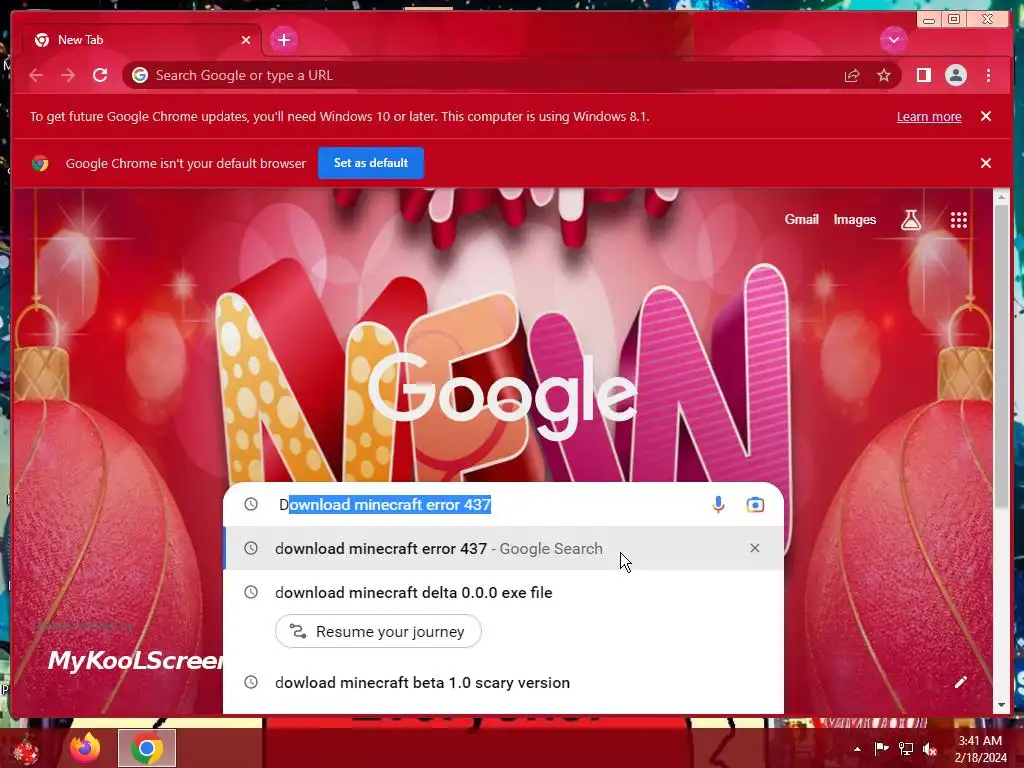Start voice search with microphone icon
1024x768 pixels.
pyautogui.click(x=718, y=504)
